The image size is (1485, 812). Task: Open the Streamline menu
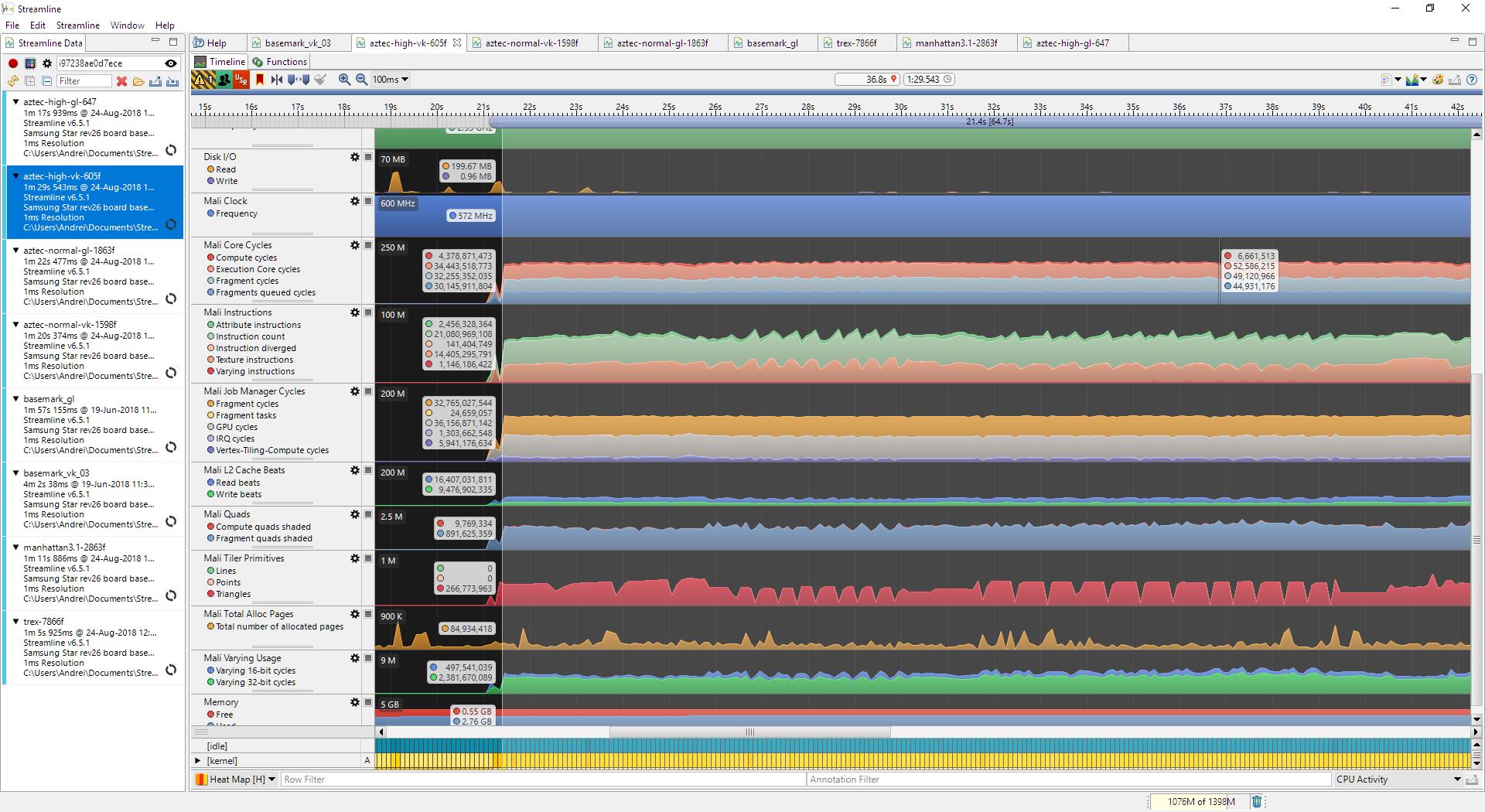tap(77, 26)
